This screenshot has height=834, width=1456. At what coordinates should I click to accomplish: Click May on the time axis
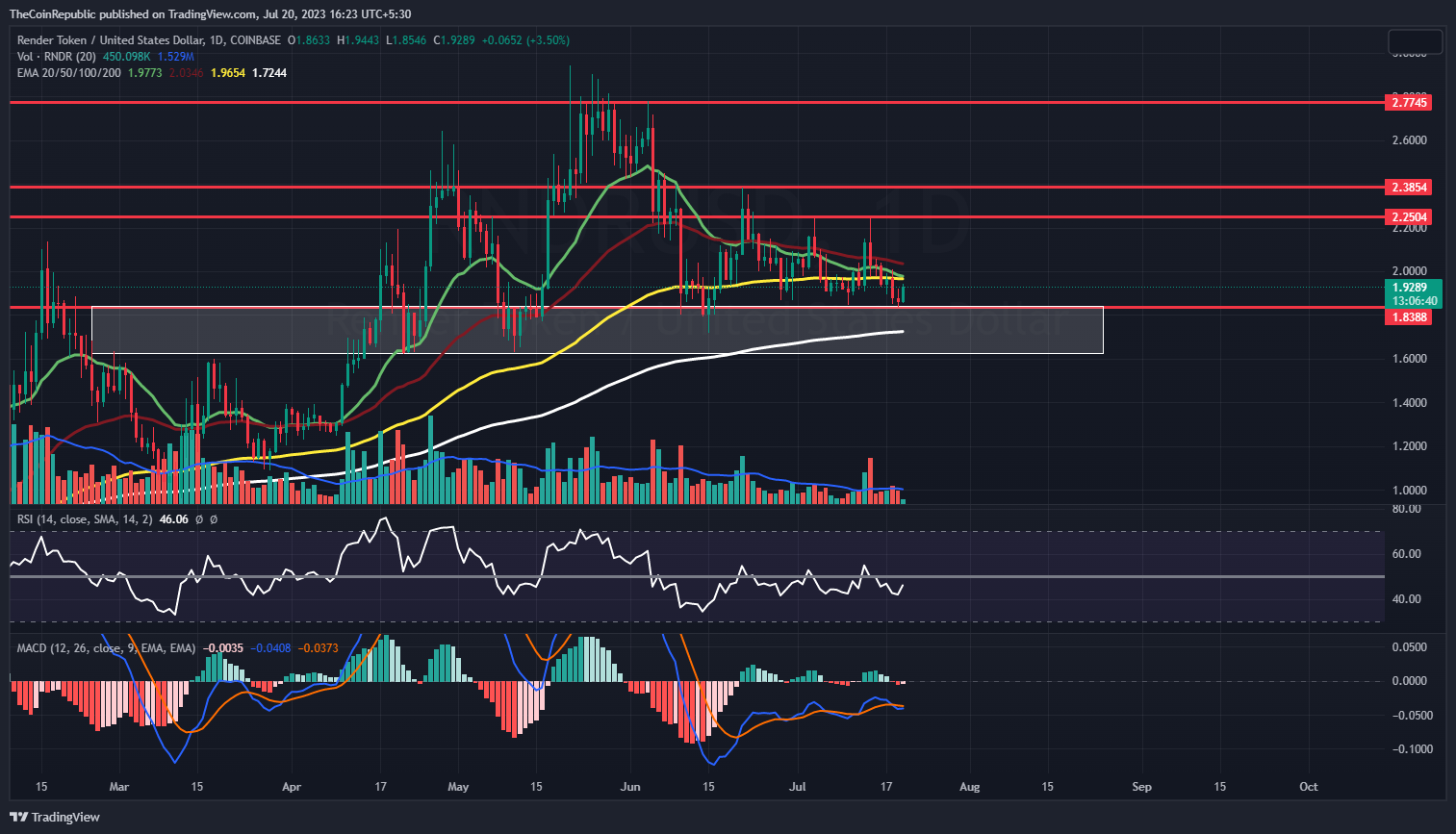458,787
